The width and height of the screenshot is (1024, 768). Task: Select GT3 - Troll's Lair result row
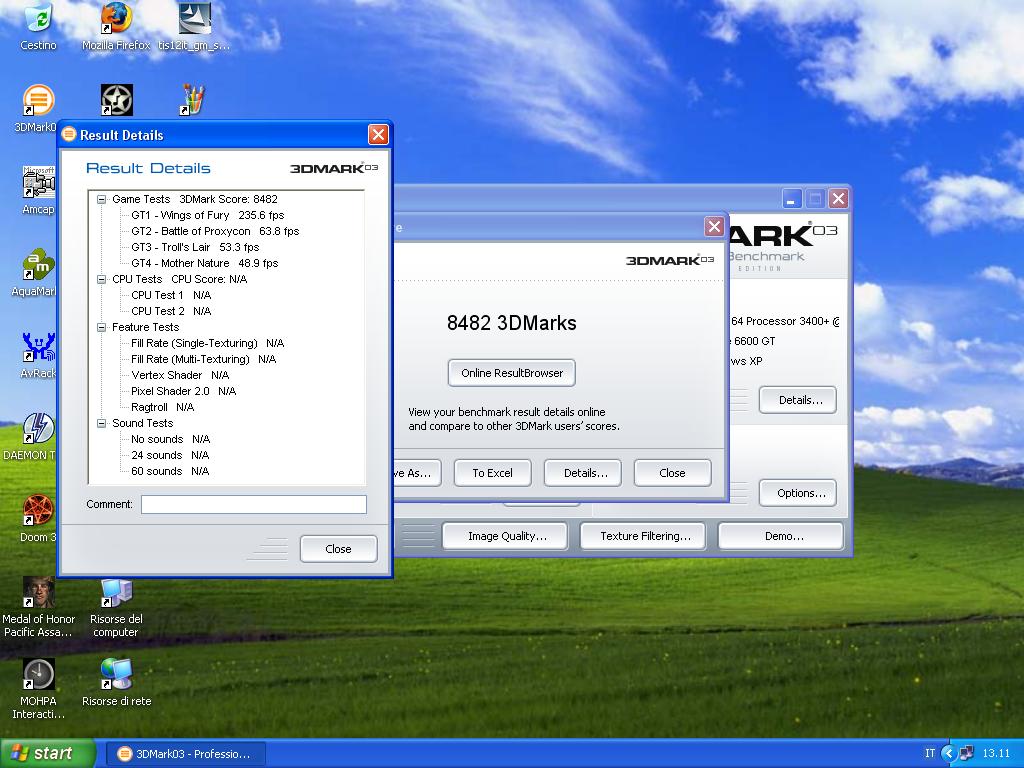click(x=195, y=247)
